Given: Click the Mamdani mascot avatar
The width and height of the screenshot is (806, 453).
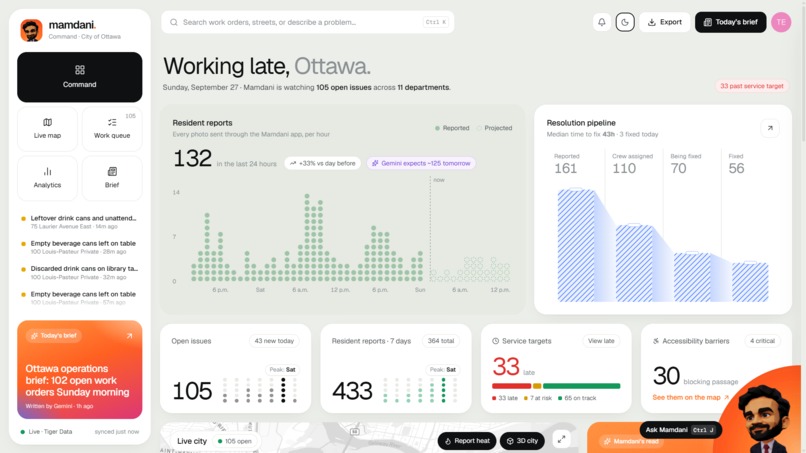Looking at the screenshot, I should coord(763,419).
